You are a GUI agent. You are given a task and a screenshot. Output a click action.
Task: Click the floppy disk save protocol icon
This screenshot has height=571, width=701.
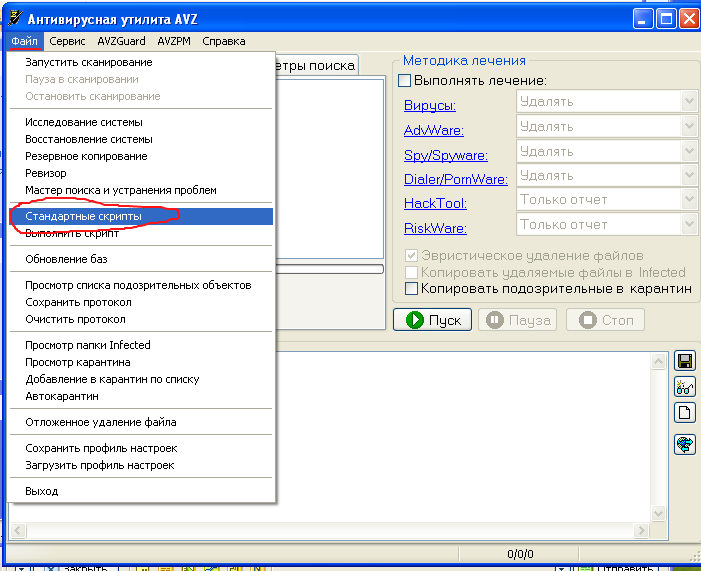point(685,361)
